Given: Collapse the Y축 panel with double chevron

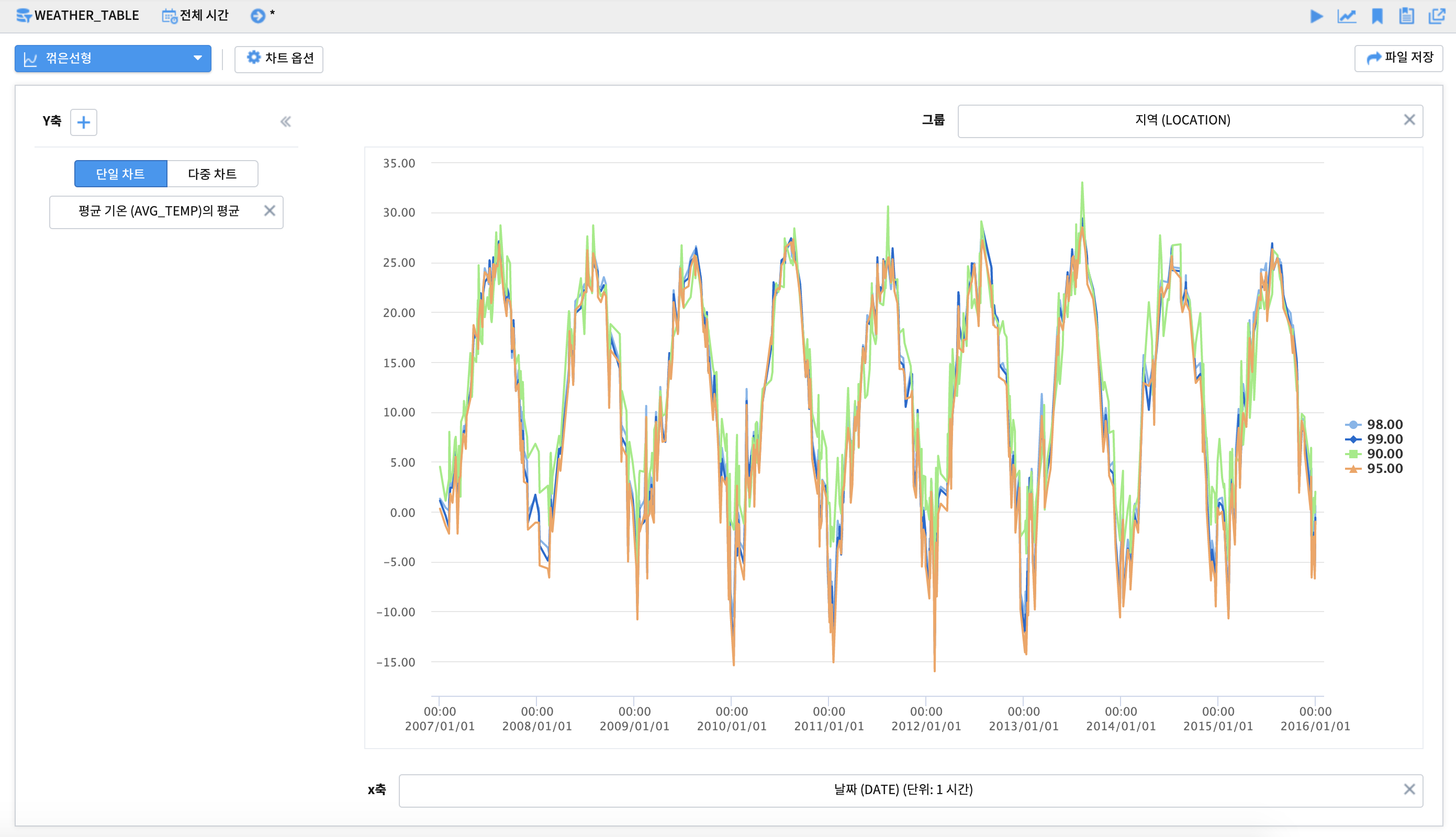Looking at the screenshot, I should 286,122.
